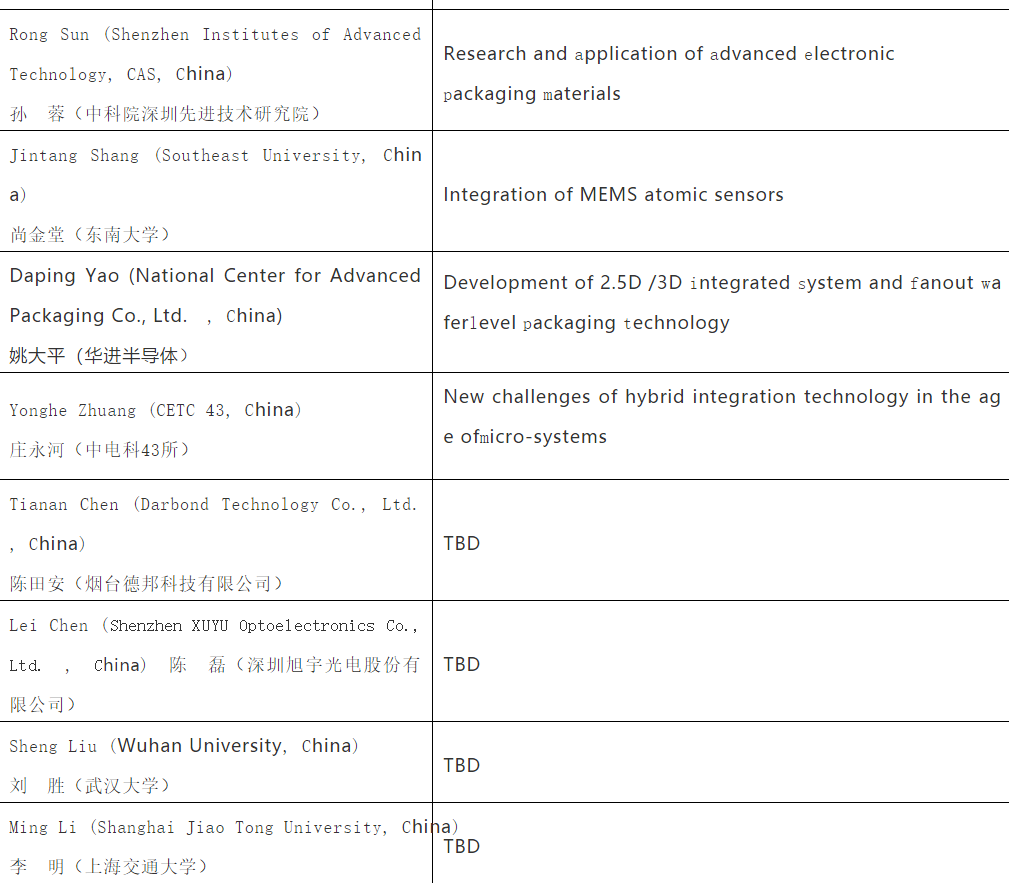Click 'ferlevel packaging technology' text
Screen dimensions: 1009x883
click(586, 322)
